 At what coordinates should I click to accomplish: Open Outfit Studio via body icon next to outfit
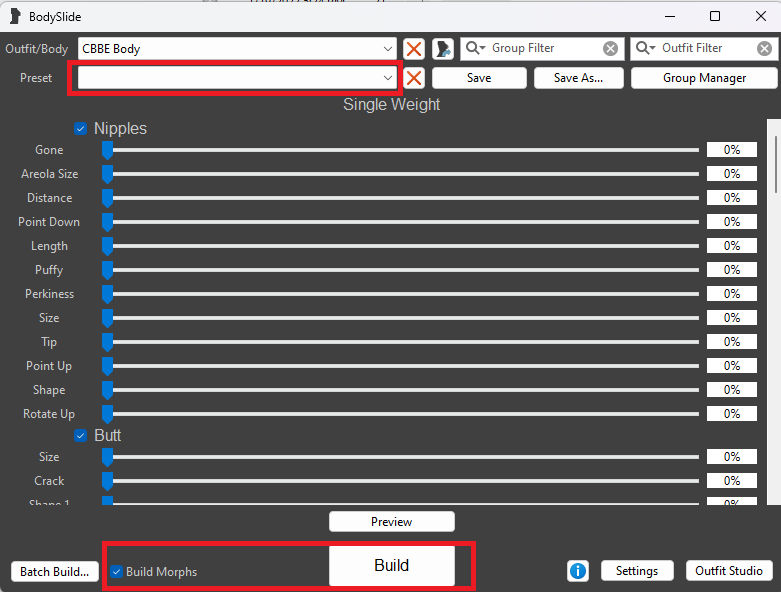tap(443, 49)
